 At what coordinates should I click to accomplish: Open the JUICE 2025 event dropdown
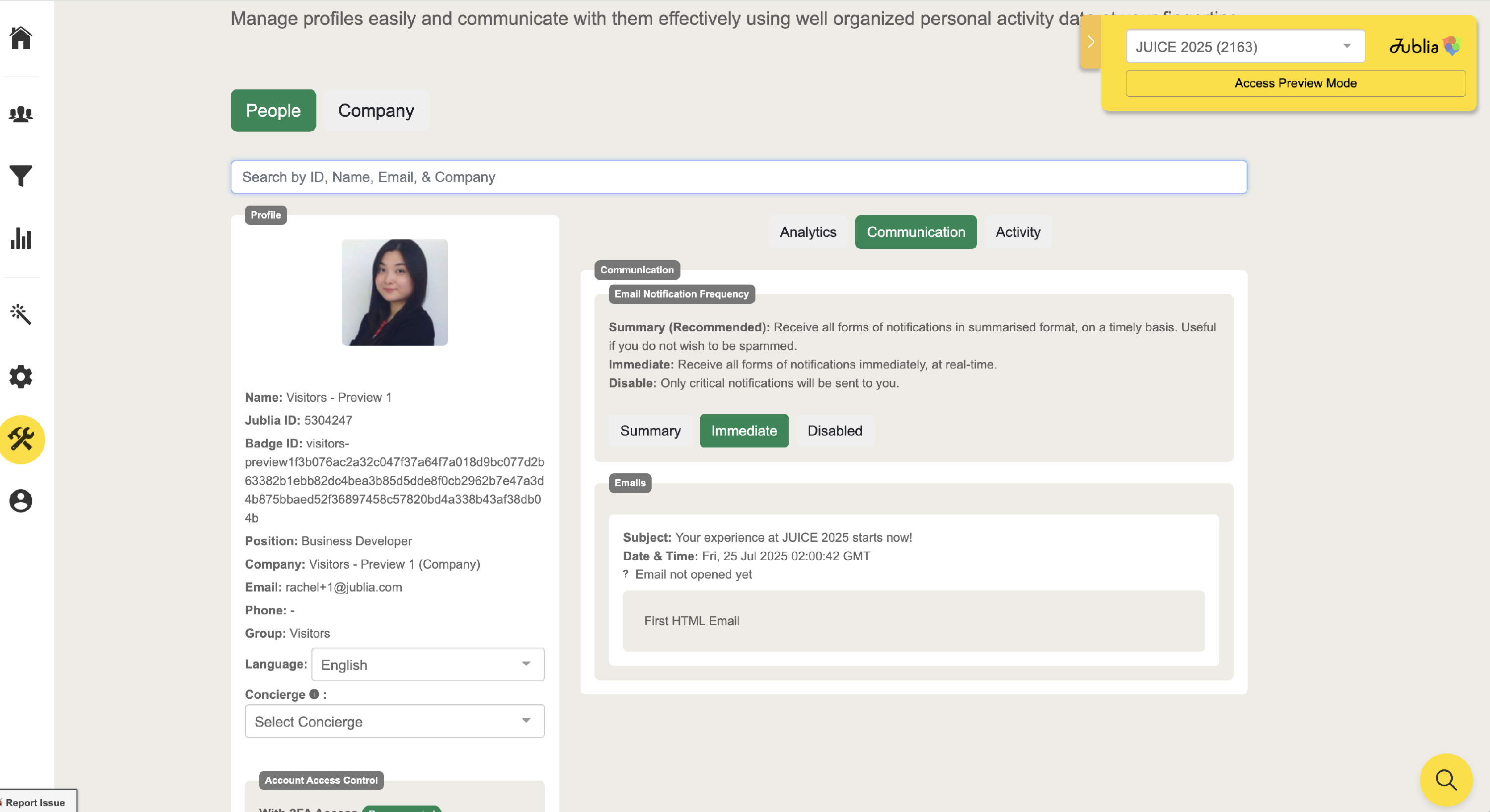click(x=1245, y=47)
